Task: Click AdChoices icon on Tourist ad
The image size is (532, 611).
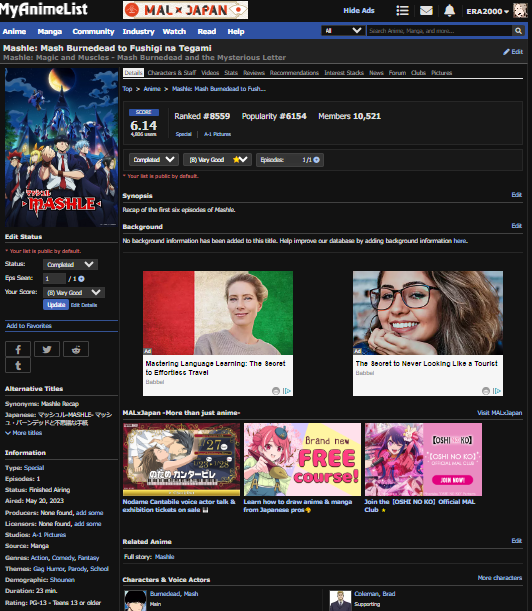Action: pyautogui.click(x=497, y=391)
